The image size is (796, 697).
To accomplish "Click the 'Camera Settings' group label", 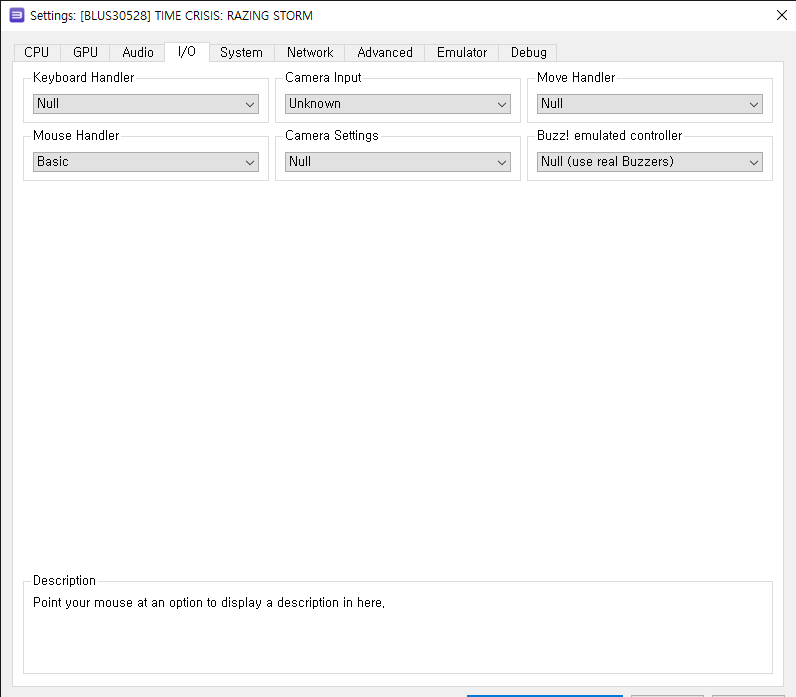I will point(331,136).
